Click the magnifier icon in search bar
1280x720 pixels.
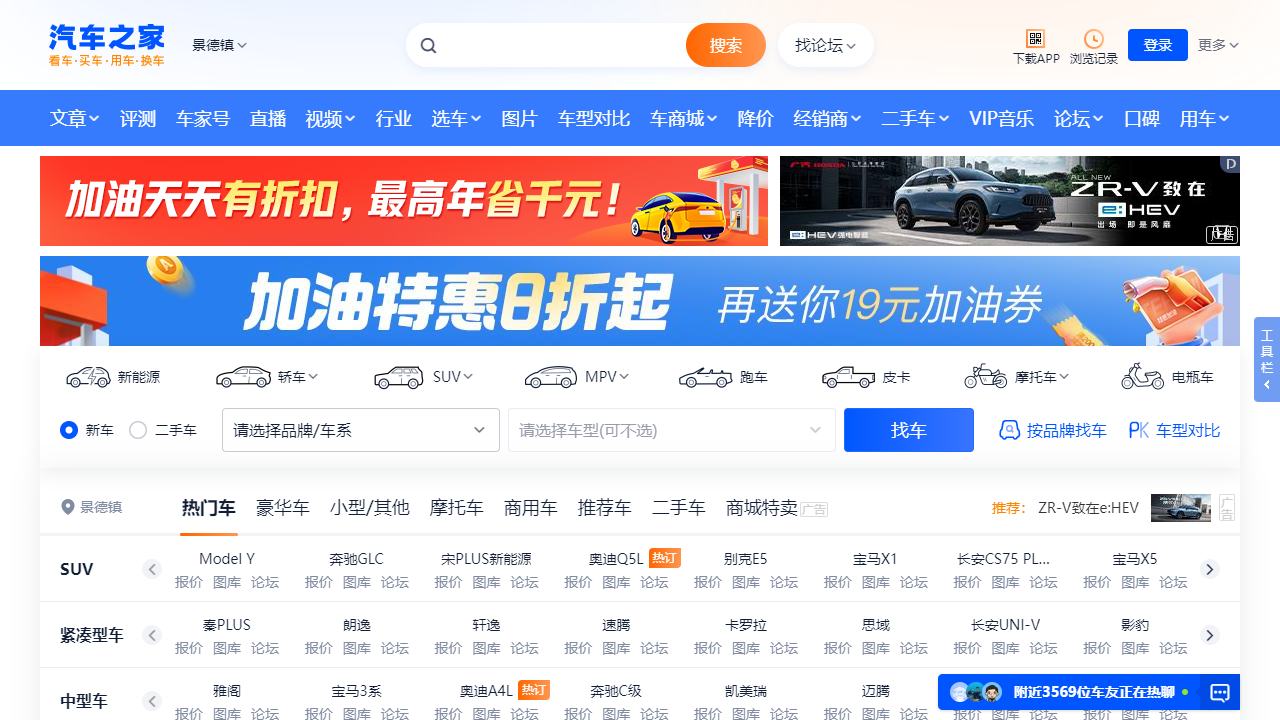428,45
